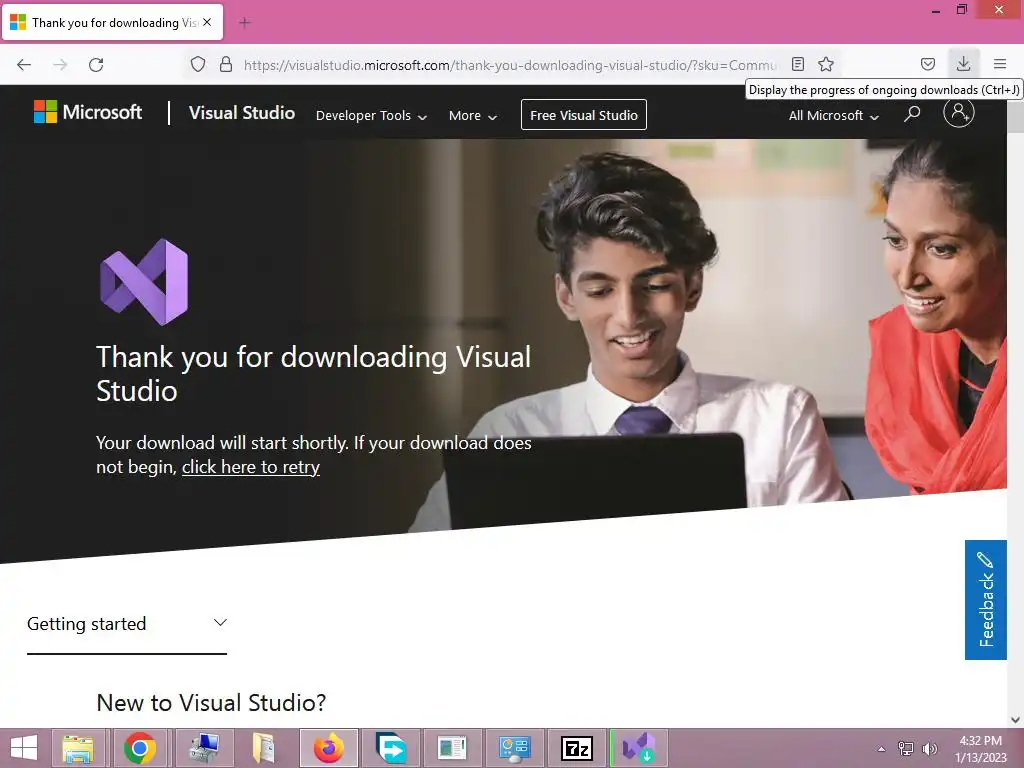Reload the page with refresh icon
Image resolution: width=1024 pixels, height=768 pixels.
coord(96,65)
